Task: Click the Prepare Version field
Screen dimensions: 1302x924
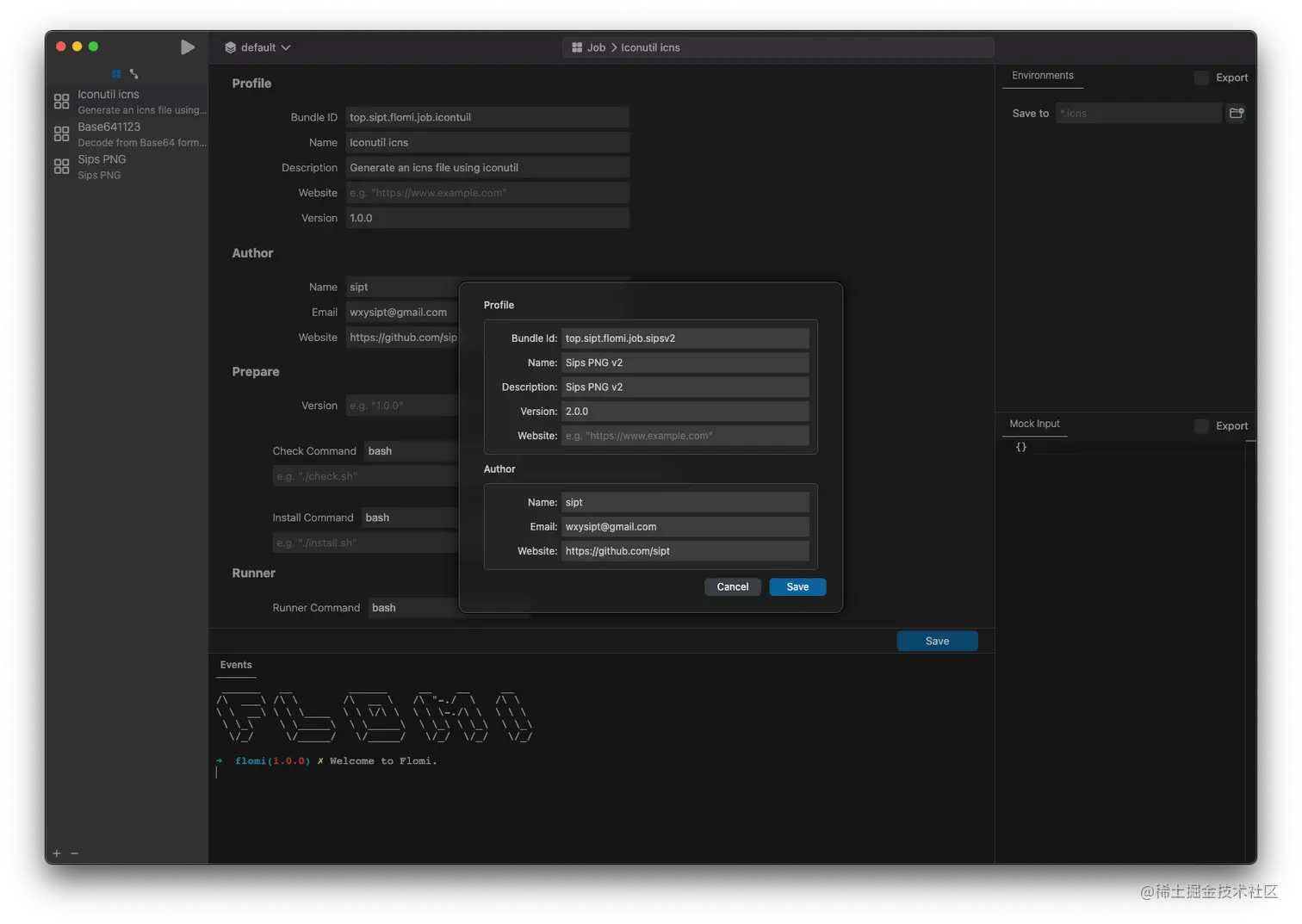Action: coord(402,406)
